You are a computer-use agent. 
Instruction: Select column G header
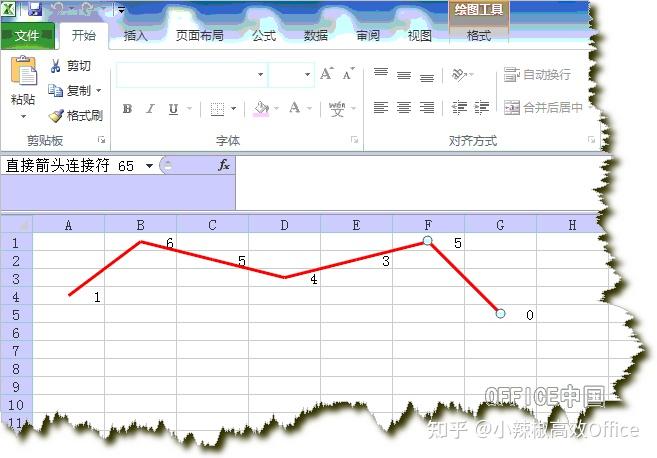(x=500, y=225)
